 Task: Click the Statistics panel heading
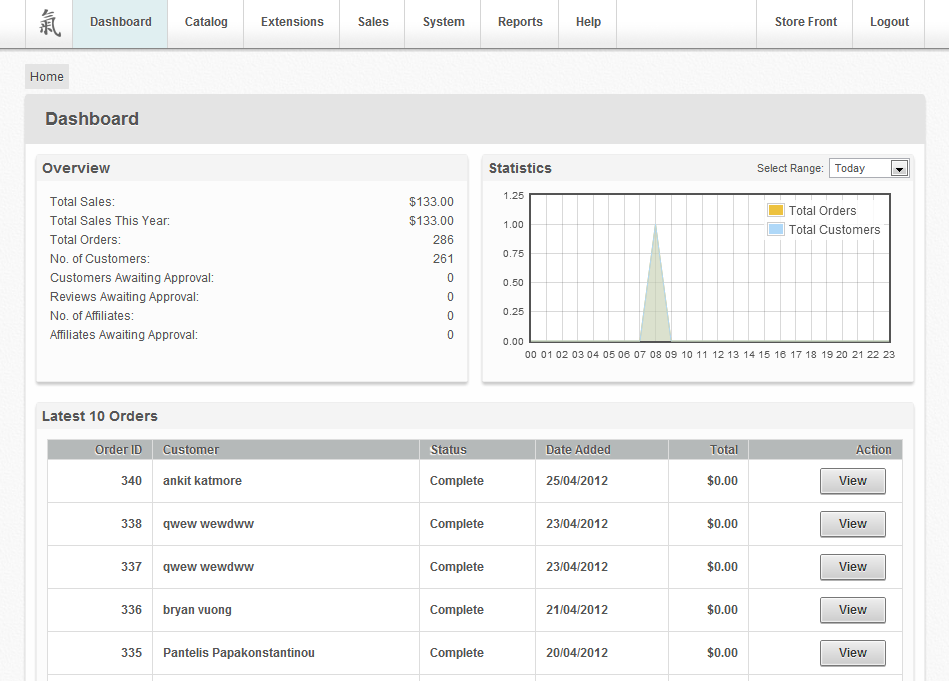coord(520,168)
